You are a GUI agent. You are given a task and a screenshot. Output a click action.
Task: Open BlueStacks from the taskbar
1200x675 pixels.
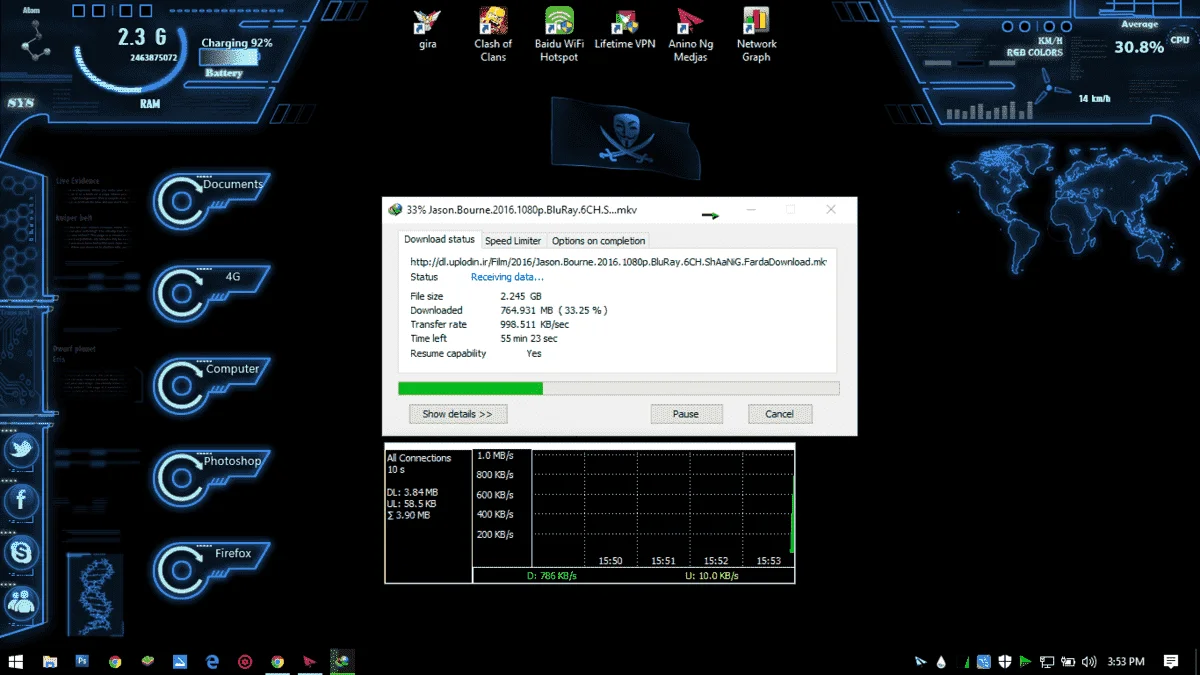147,661
